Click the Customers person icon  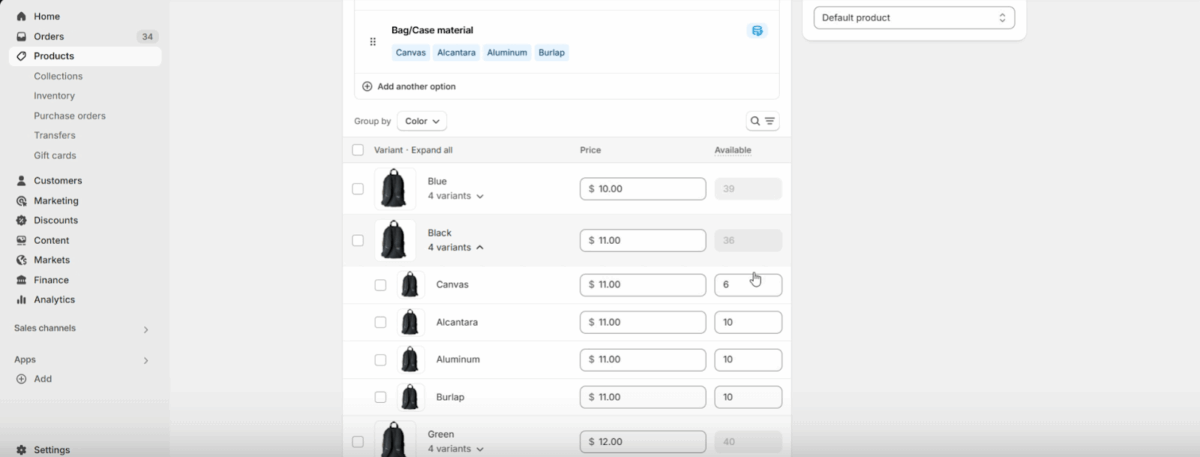coord(22,181)
